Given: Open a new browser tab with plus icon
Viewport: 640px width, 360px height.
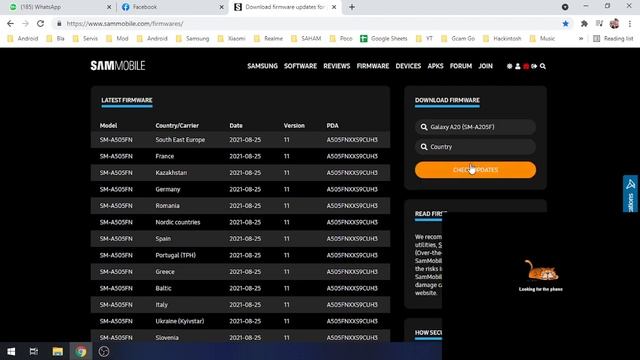Looking at the screenshot, I should coord(352,7).
